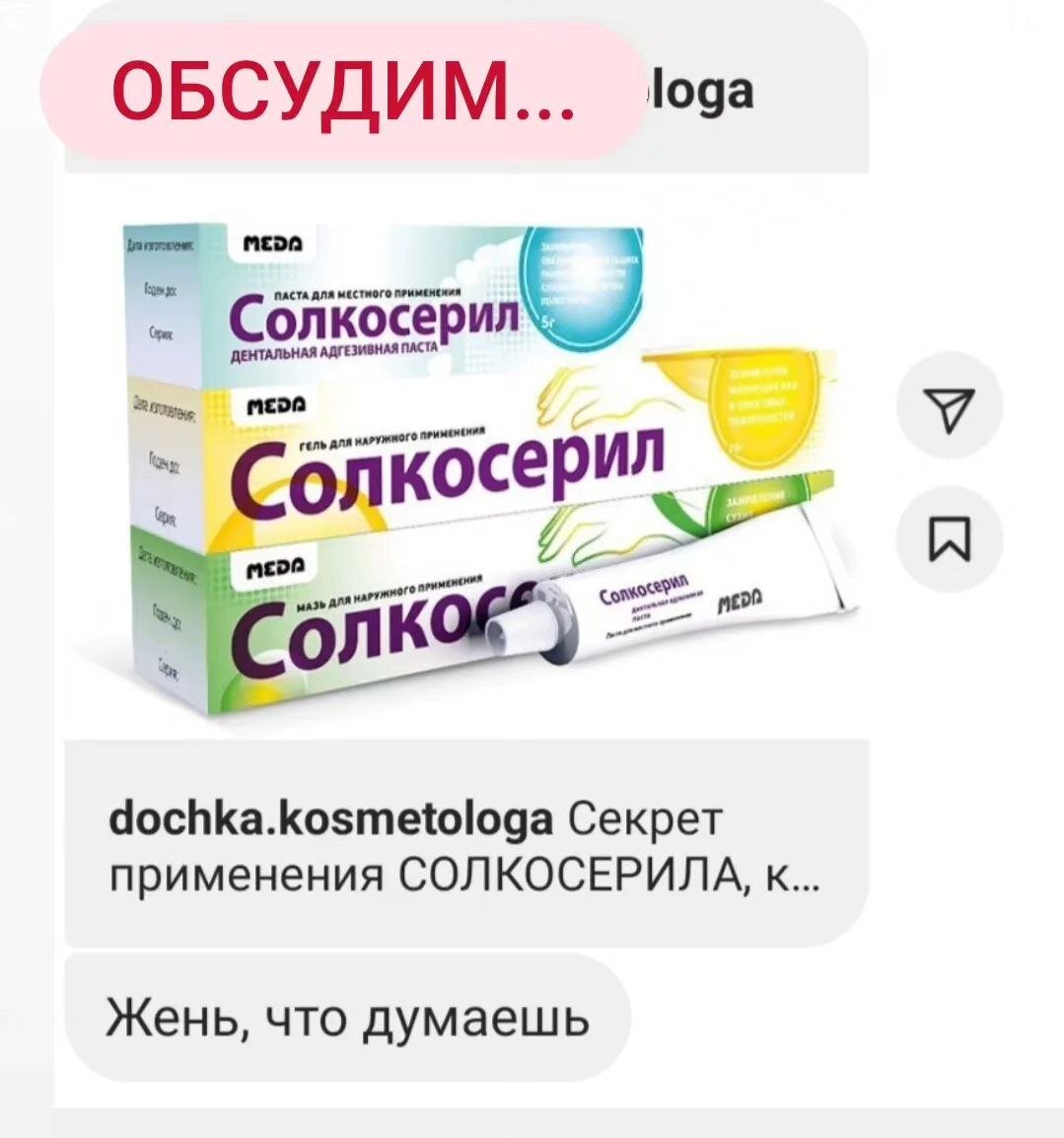The height and width of the screenshot is (1138, 1064).
Task: Tap the MEDA logo on green ointment box
Action: click(x=275, y=567)
